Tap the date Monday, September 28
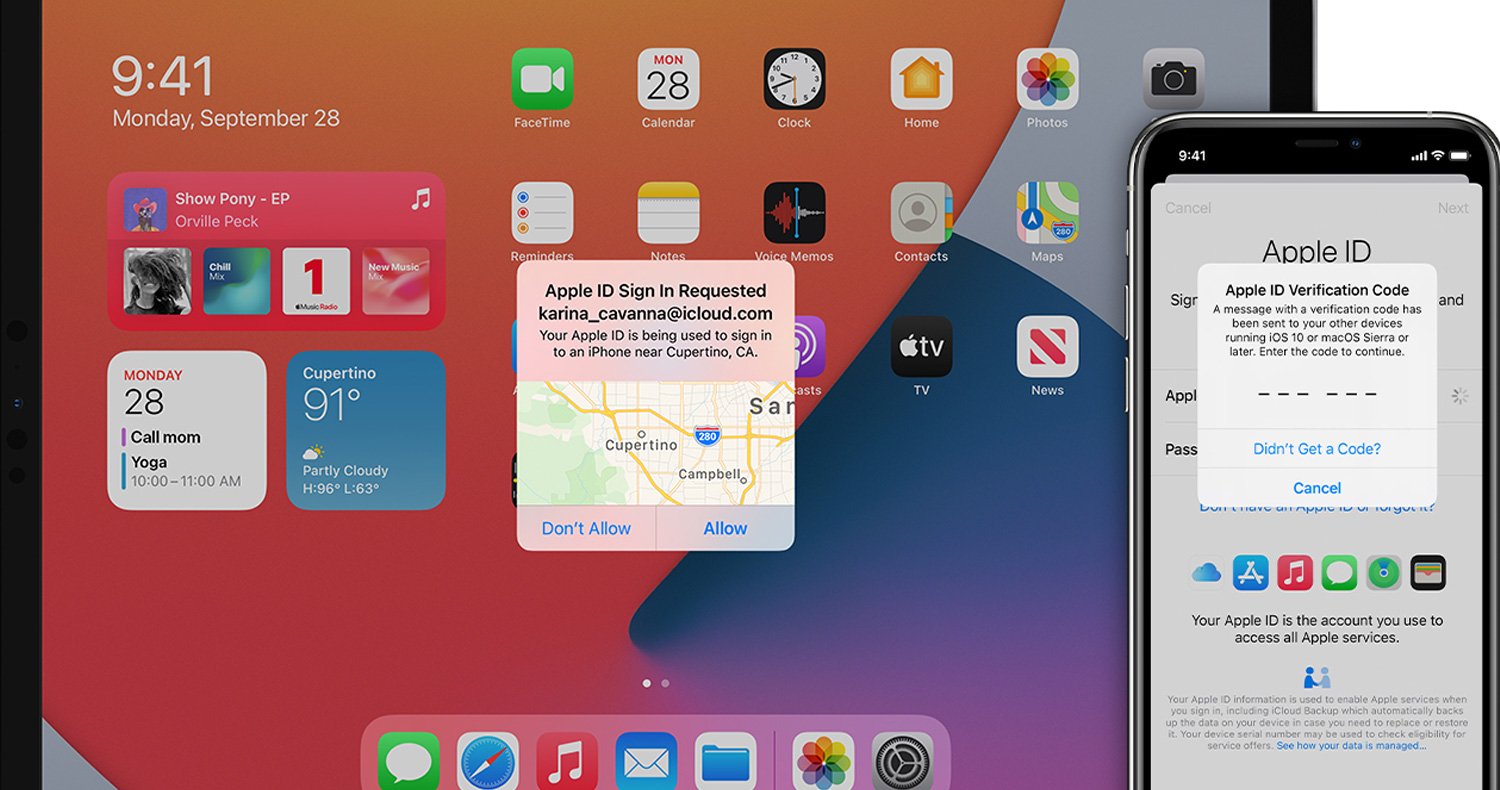The image size is (1500, 790). [226, 118]
